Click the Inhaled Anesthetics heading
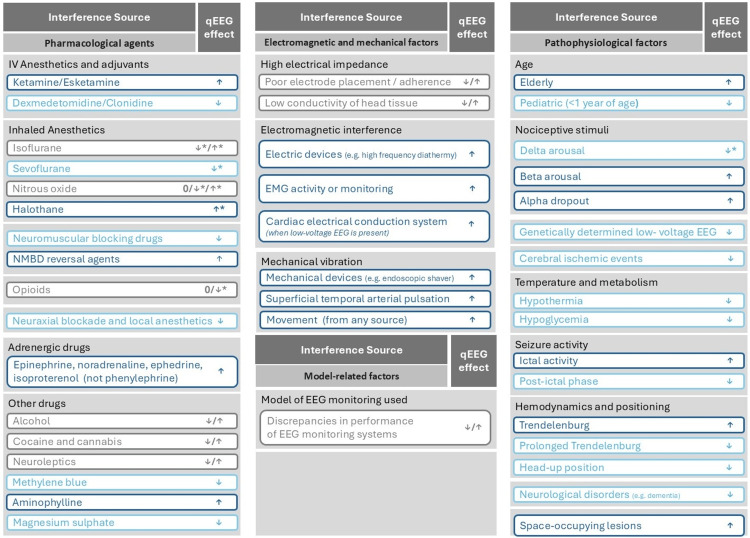The image size is (750, 538). (56, 130)
